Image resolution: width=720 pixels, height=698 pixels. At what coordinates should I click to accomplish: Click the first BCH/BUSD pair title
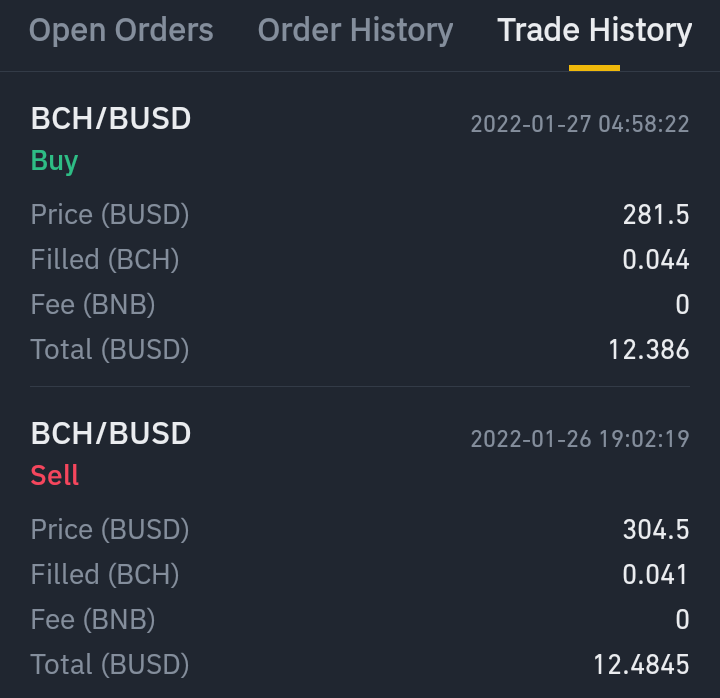111,118
